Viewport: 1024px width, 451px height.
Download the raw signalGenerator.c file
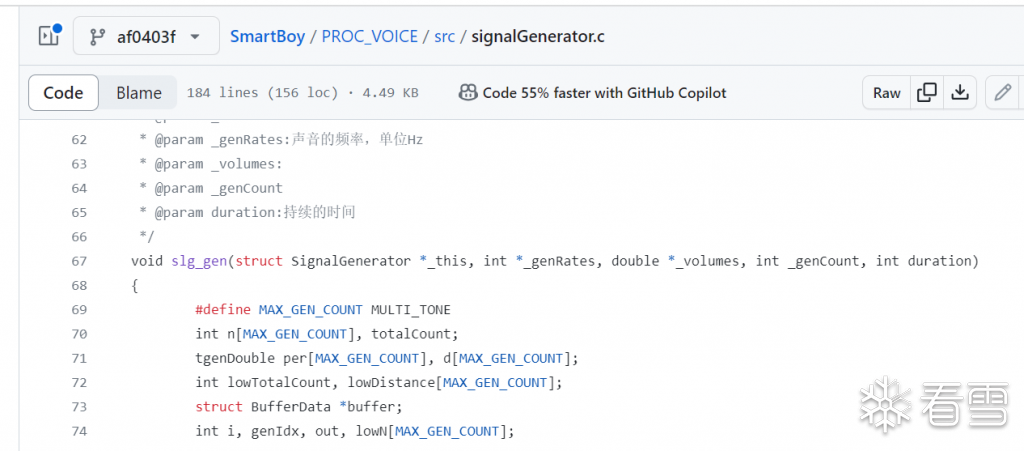959,93
